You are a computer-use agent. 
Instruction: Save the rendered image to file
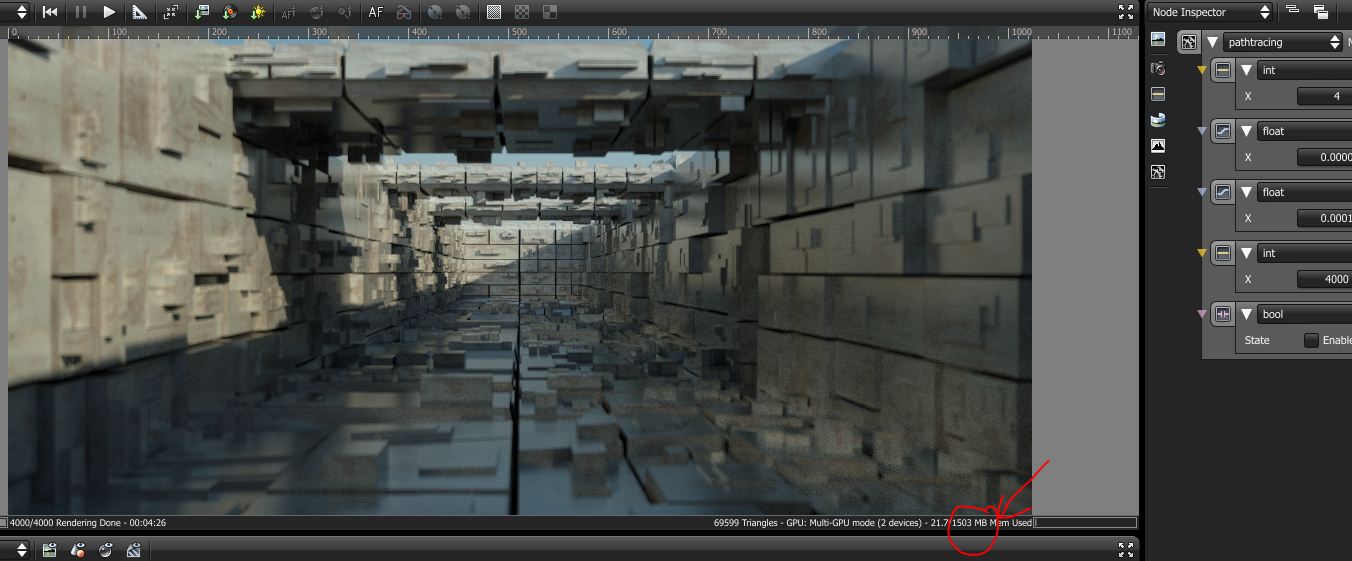click(x=203, y=12)
